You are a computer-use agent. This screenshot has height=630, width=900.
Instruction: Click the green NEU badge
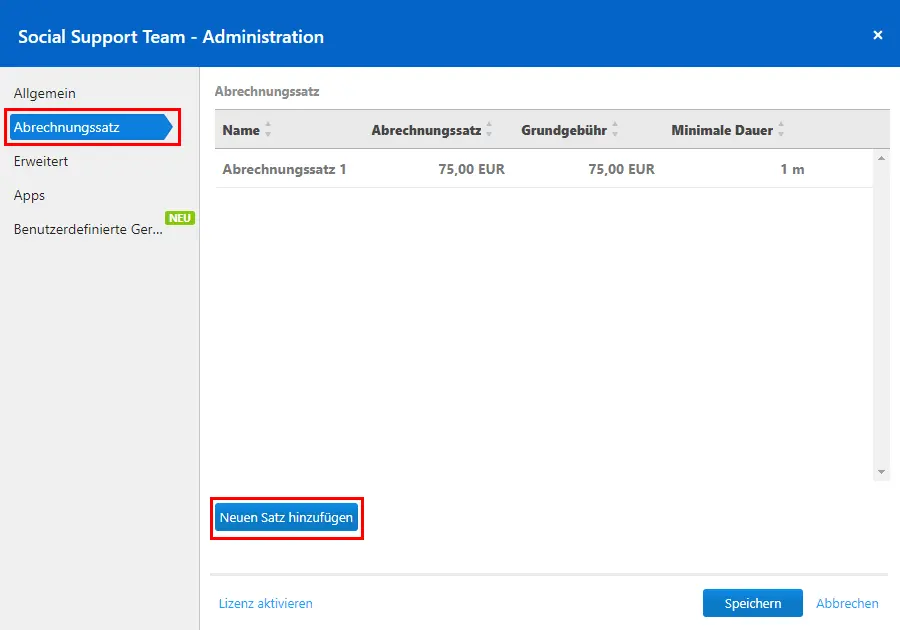(180, 218)
